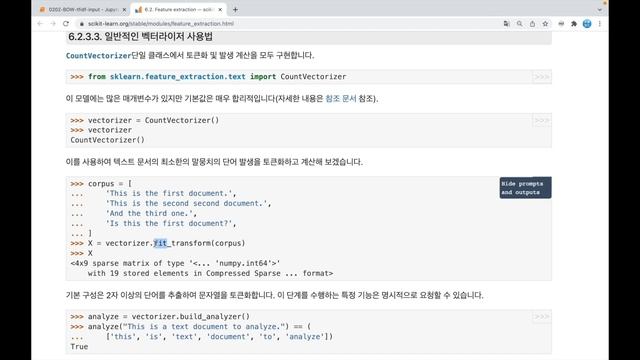Open the 참조 문서 reference link
The height and width of the screenshot is (360, 640).
[x=341, y=98]
